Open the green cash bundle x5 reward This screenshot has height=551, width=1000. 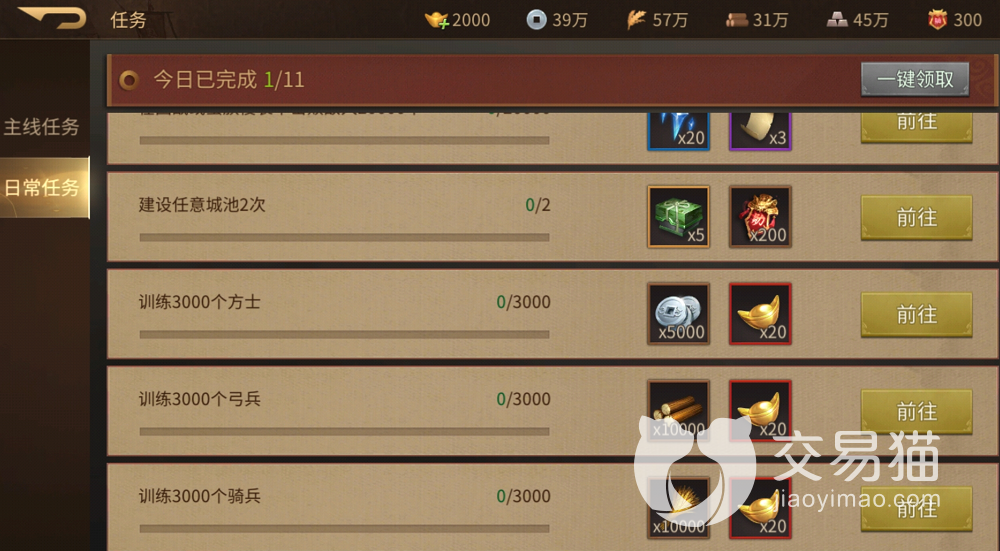679,217
